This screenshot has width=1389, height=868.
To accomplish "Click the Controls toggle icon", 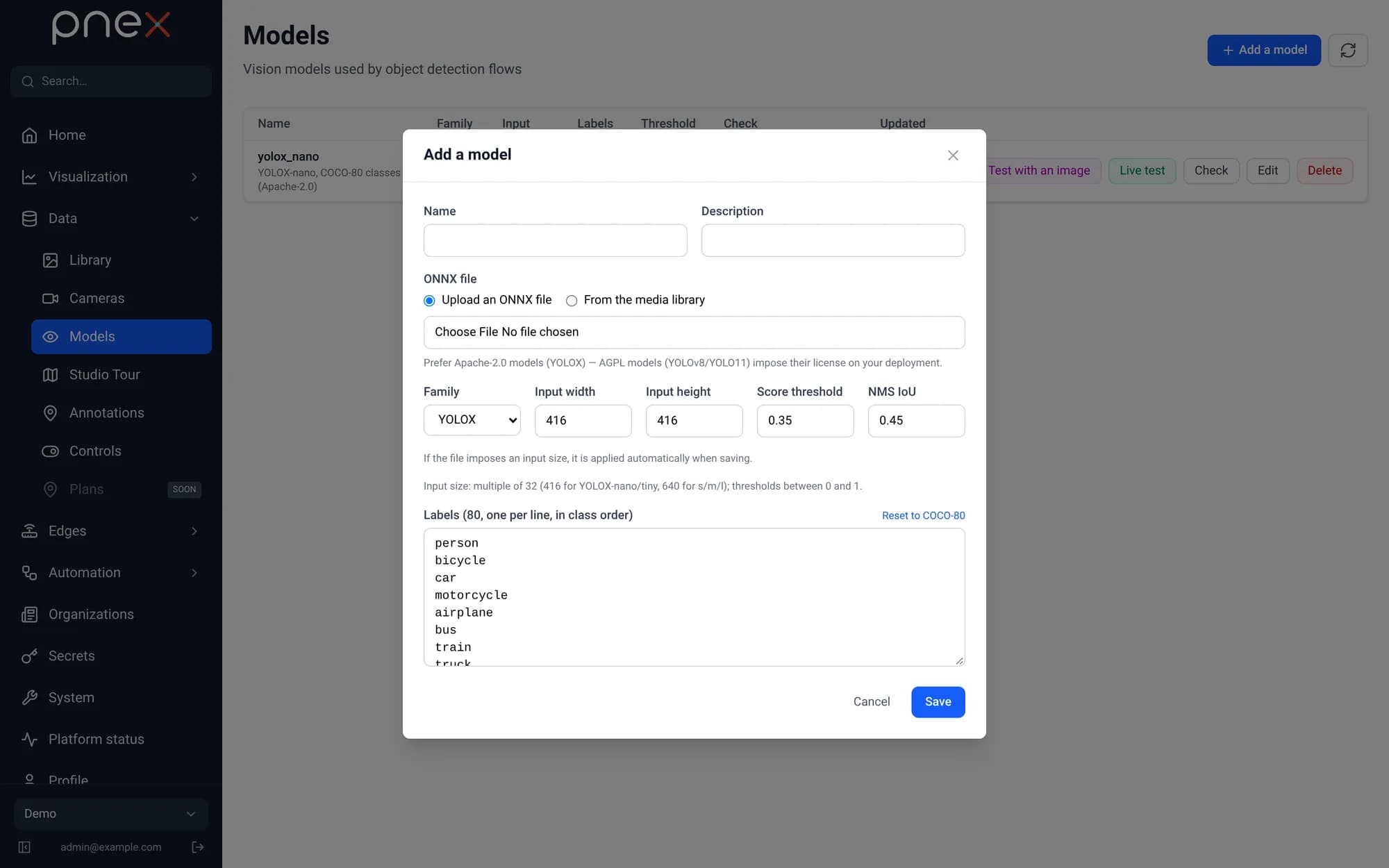I will tap(50, 451).
